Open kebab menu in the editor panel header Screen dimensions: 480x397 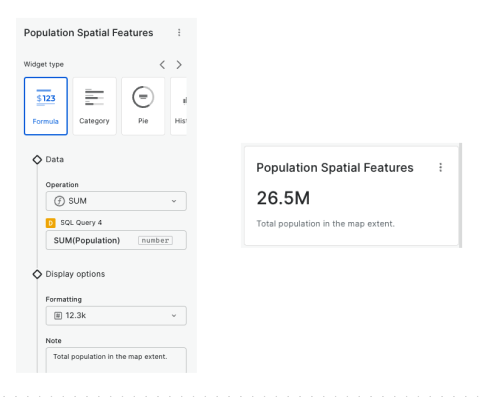click(179, 32)
